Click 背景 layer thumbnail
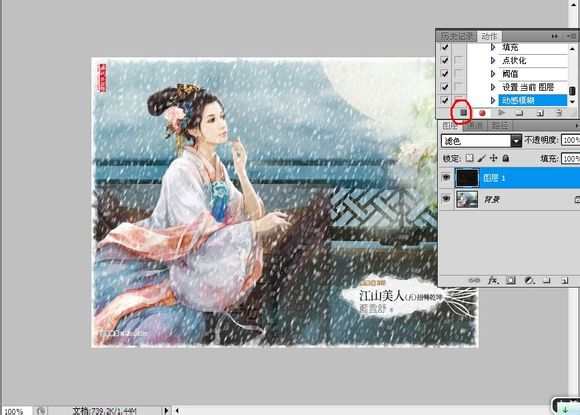The image size is (580, 415). 467,199
